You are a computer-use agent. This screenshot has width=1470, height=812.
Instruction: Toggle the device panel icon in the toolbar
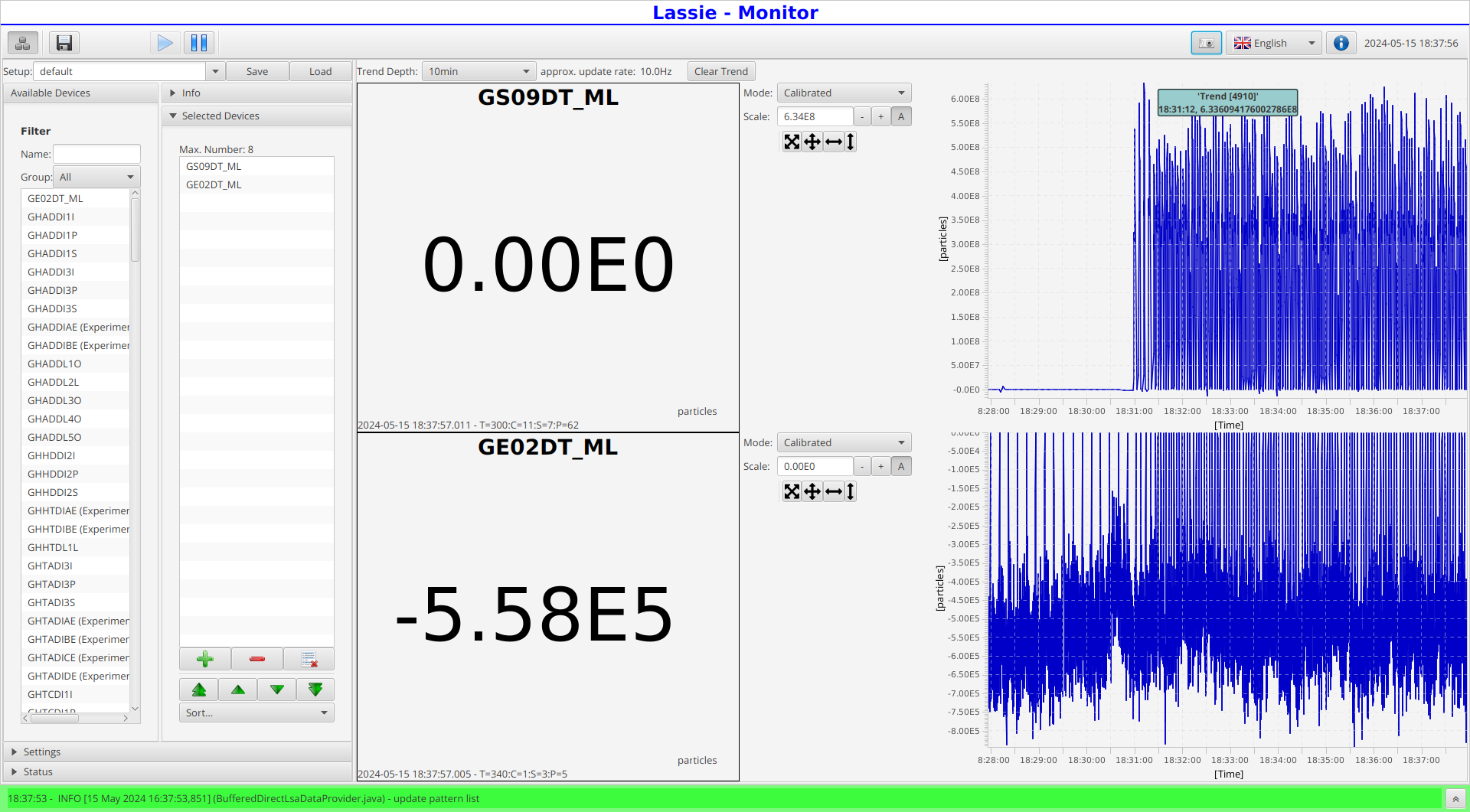point(23,43)
